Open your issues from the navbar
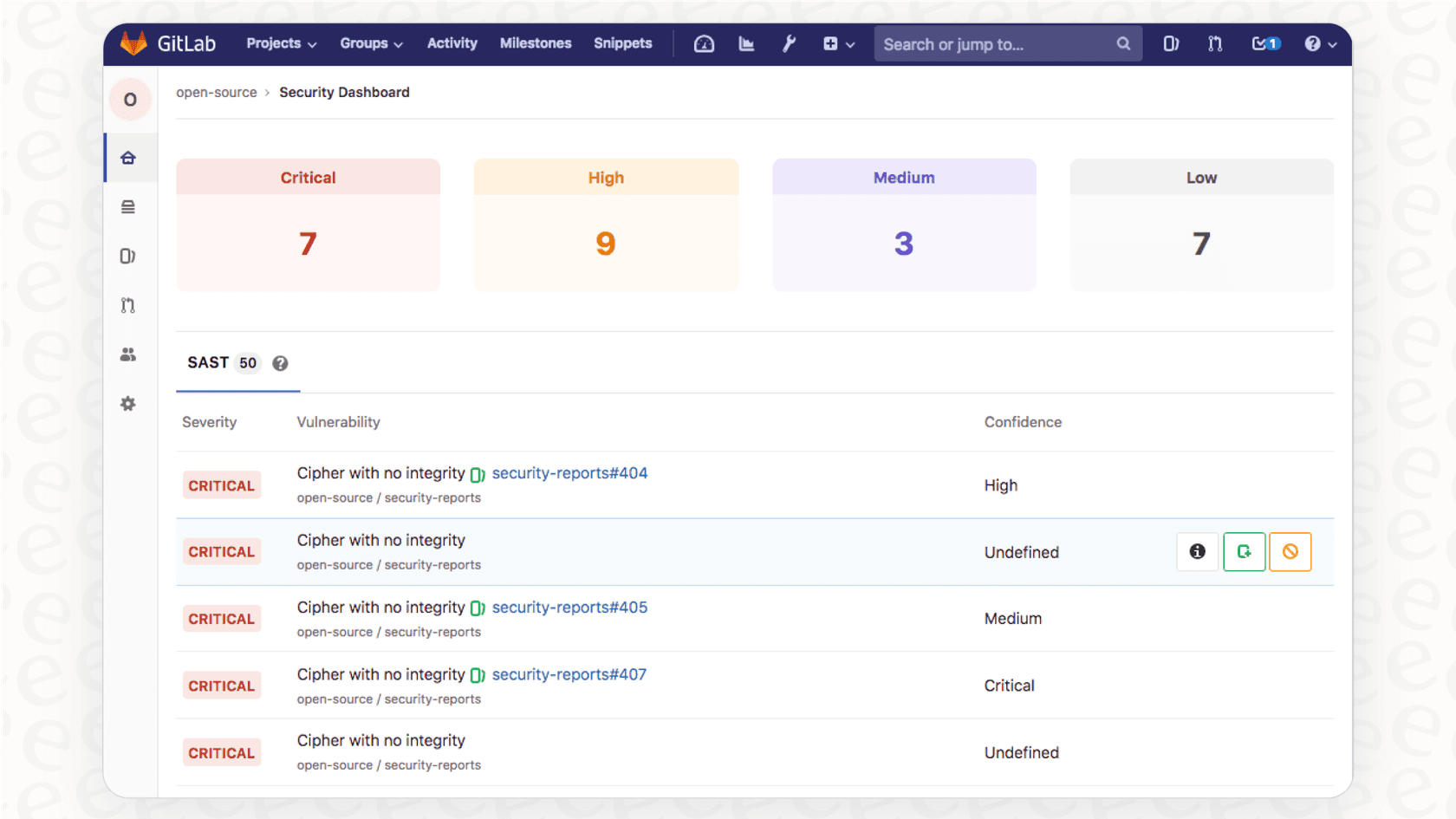 coord(1171,43)
